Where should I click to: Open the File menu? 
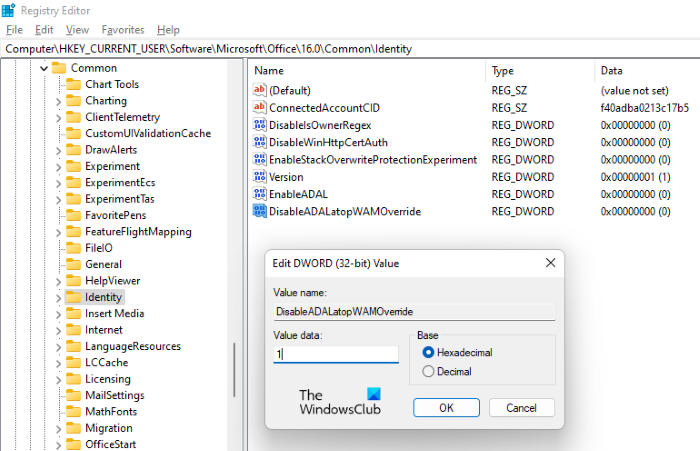(14, 30)
